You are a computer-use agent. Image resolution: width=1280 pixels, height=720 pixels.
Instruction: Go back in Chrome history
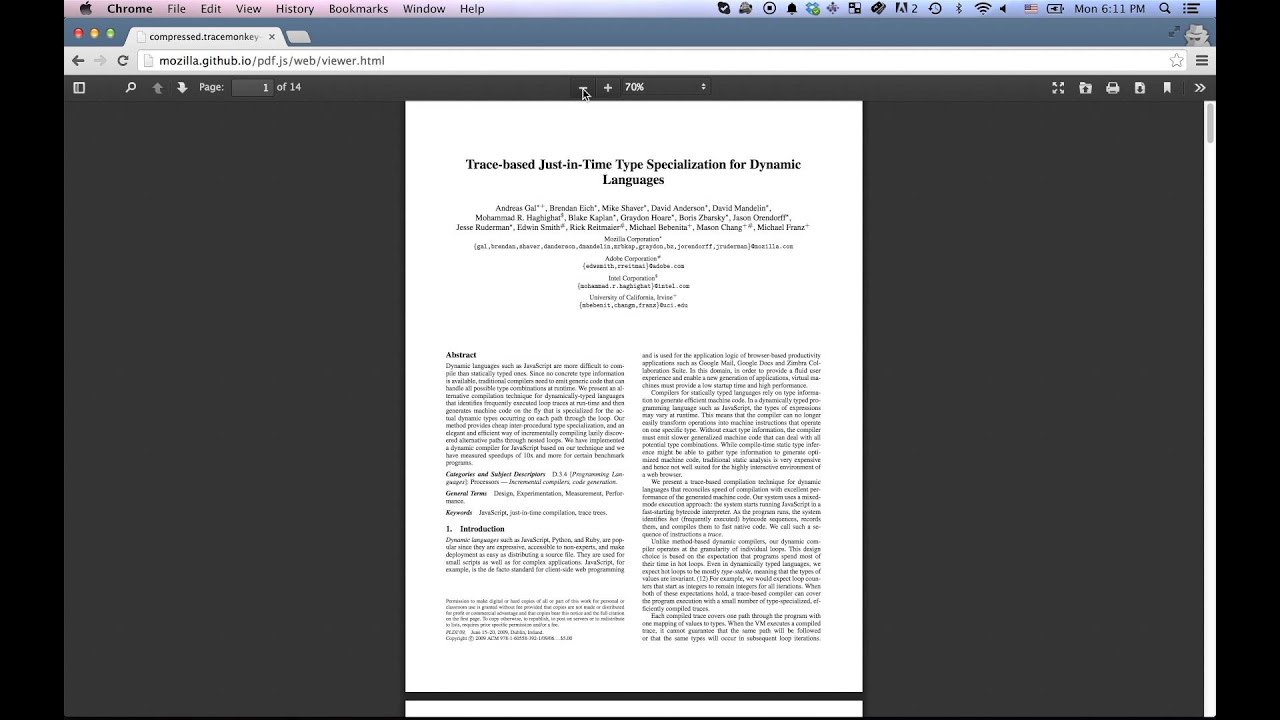[x=78, y=60]
